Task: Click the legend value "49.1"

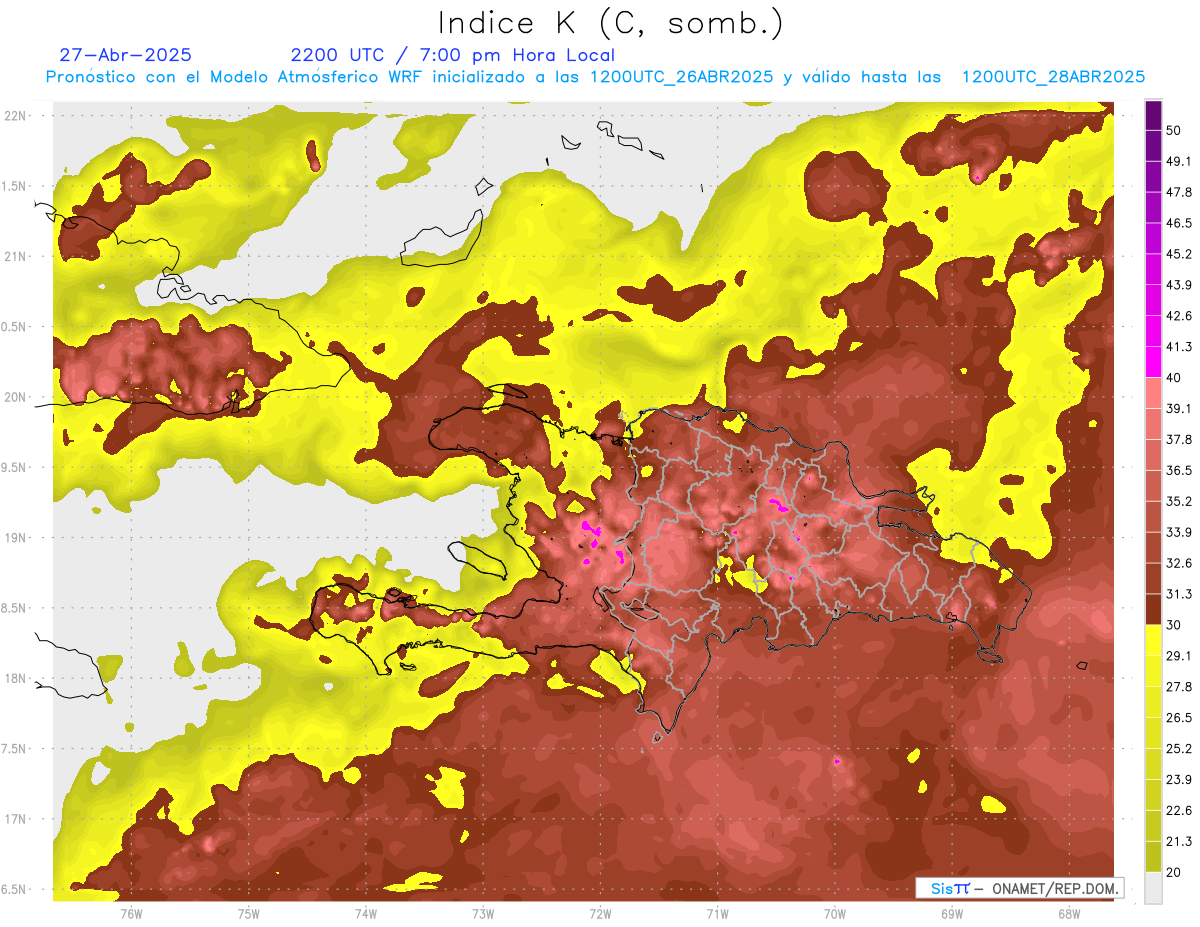Action: tap(1179, 161)
